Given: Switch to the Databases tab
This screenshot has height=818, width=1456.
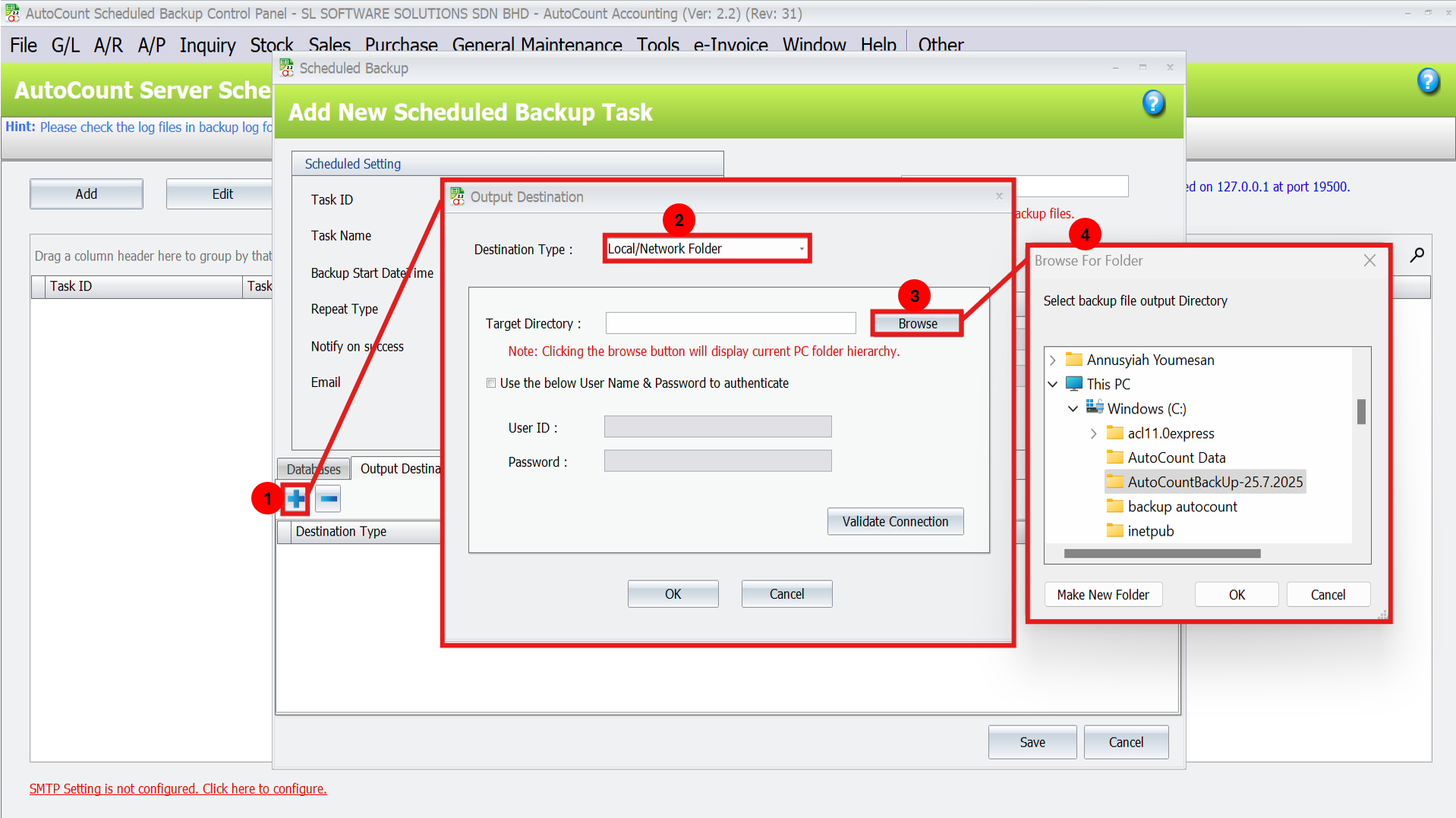Looking at the screenshot, I should pyautogui.click(x=313, y=470).
